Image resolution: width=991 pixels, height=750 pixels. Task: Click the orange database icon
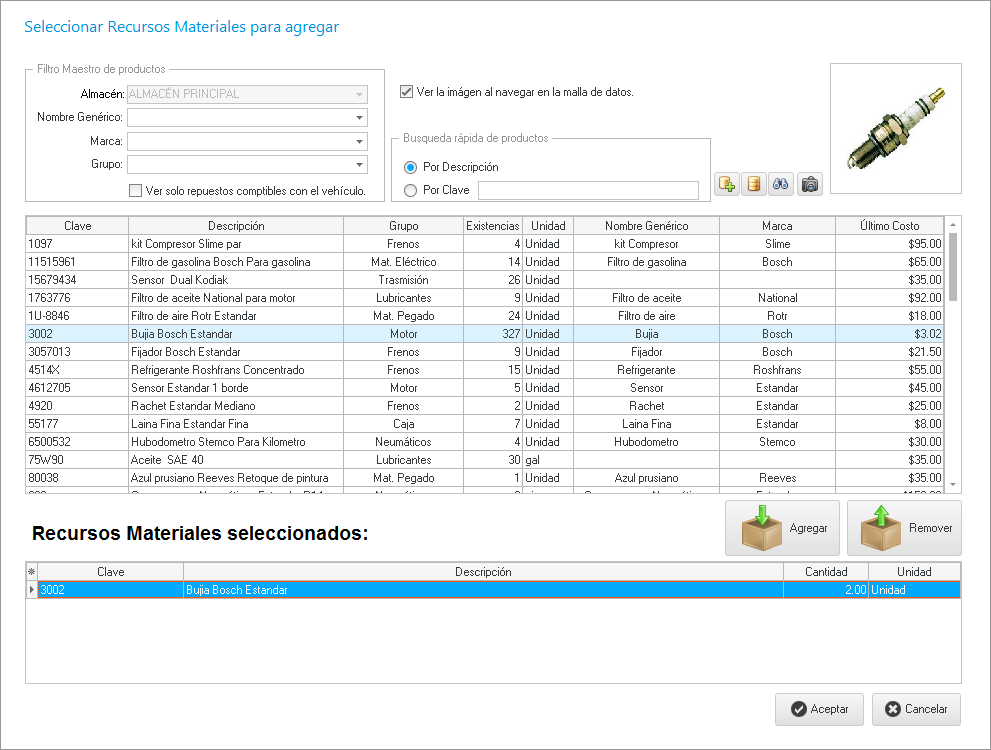tap(754, 184)
